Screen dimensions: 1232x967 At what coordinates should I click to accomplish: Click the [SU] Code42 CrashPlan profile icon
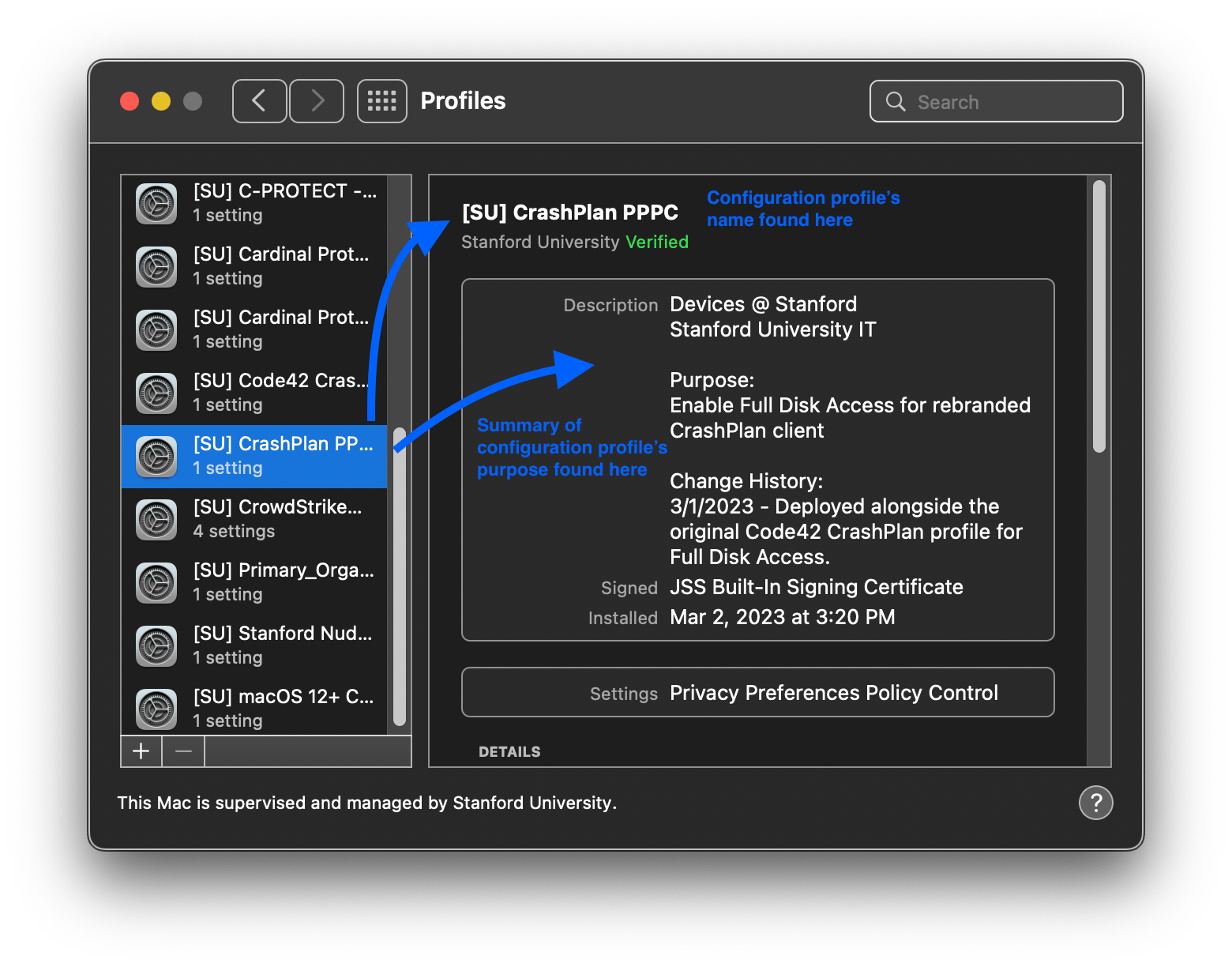pos(156,393)
